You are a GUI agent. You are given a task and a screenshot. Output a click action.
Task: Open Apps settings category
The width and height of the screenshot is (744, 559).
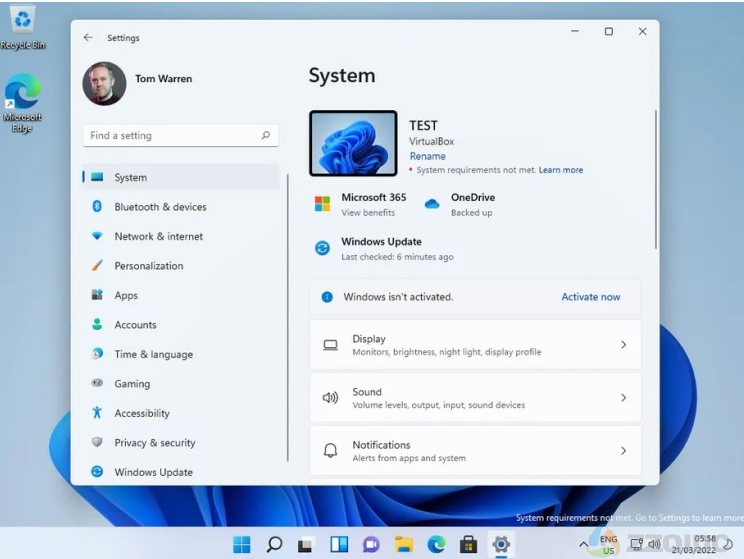[180, 295]
